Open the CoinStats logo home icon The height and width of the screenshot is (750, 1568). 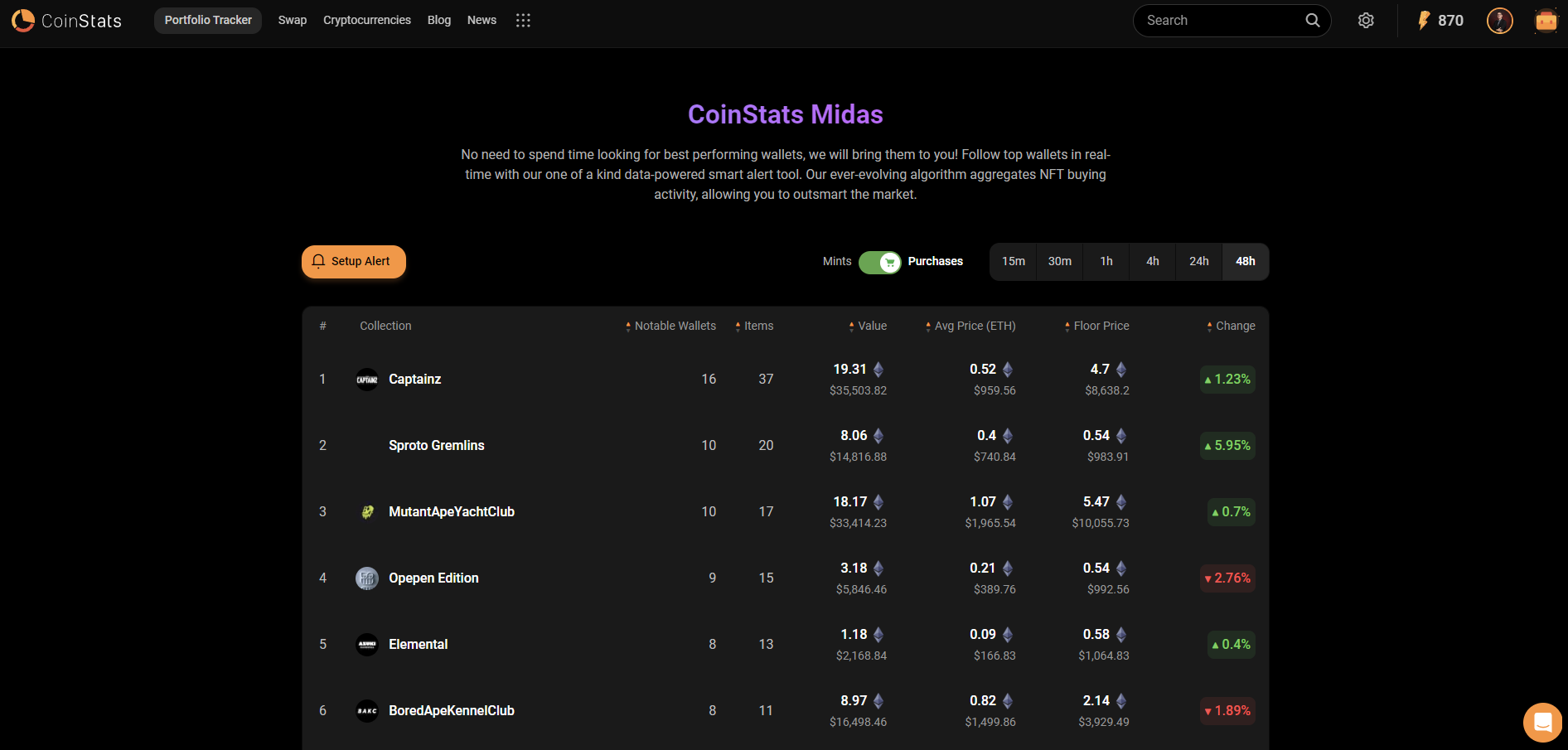tap(22, 20)
